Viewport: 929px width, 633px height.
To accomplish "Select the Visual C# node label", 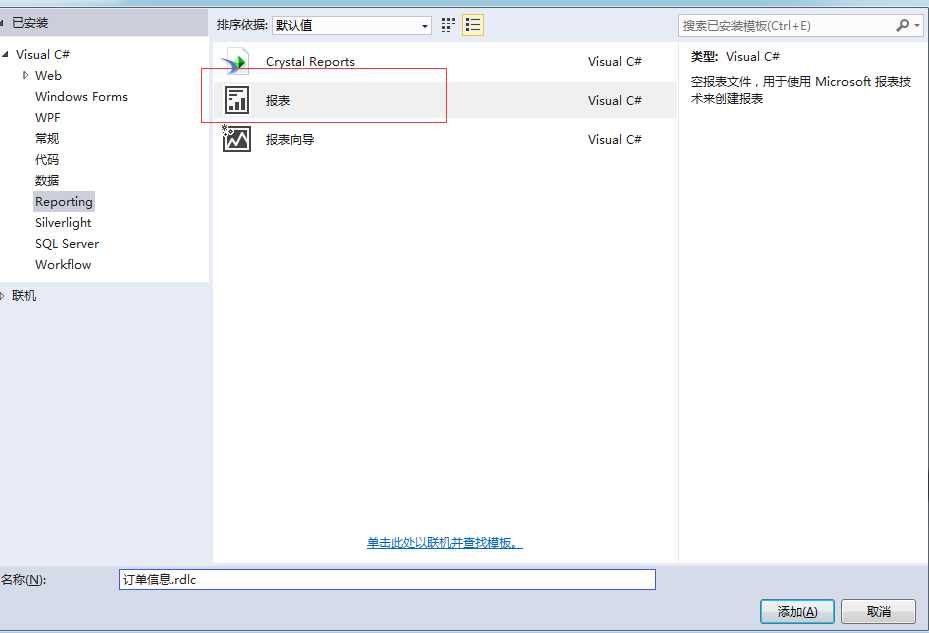I will pyautogui.click(x=43, y=55).
